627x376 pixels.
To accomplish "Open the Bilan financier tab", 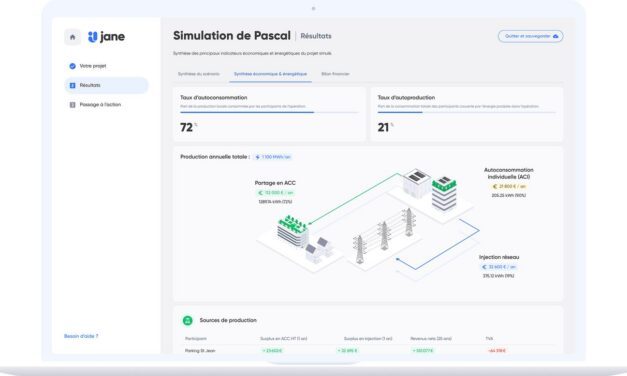I will tap(335, 74).
